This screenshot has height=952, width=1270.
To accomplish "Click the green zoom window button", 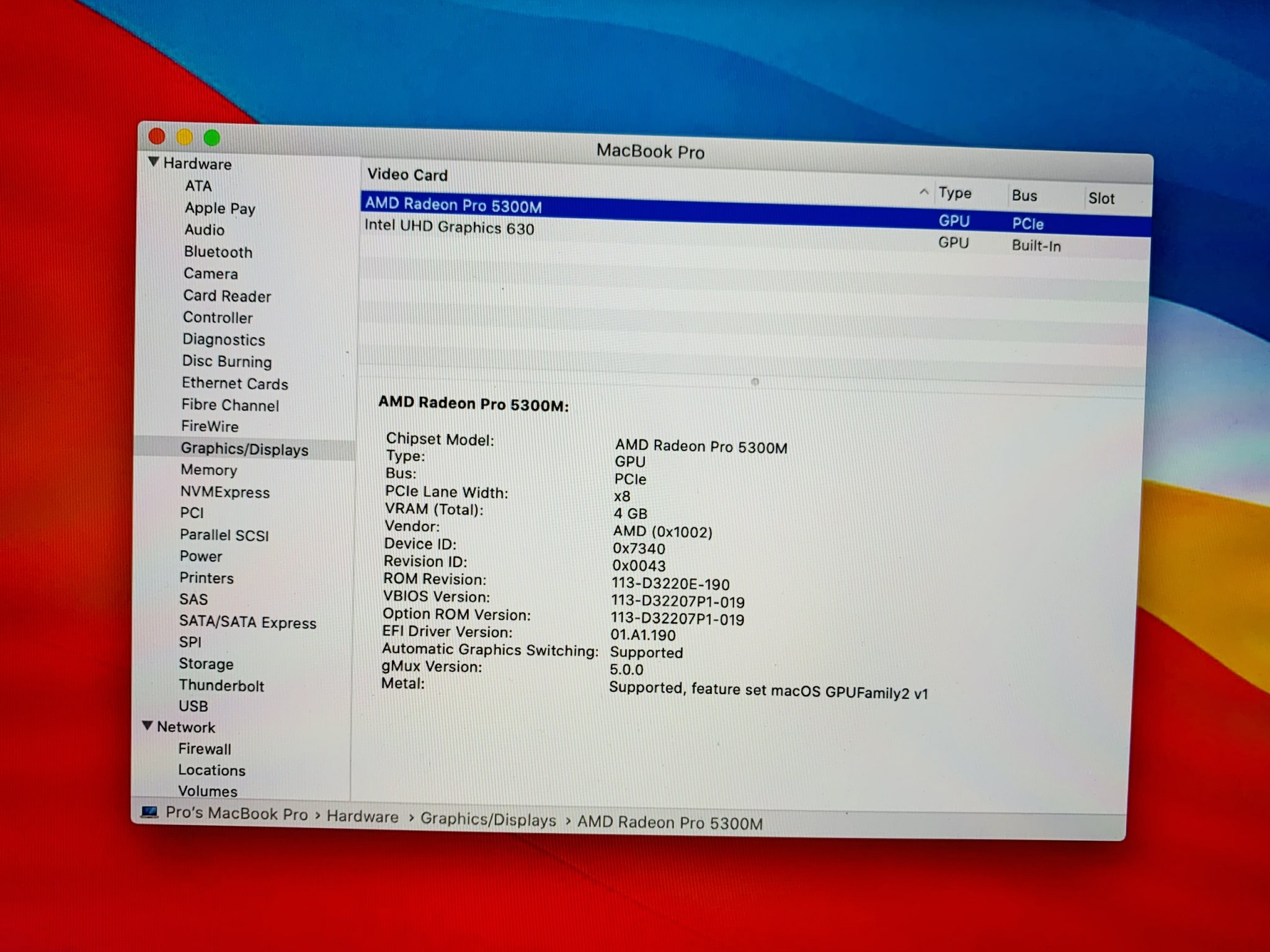I will tap(212, 138).
